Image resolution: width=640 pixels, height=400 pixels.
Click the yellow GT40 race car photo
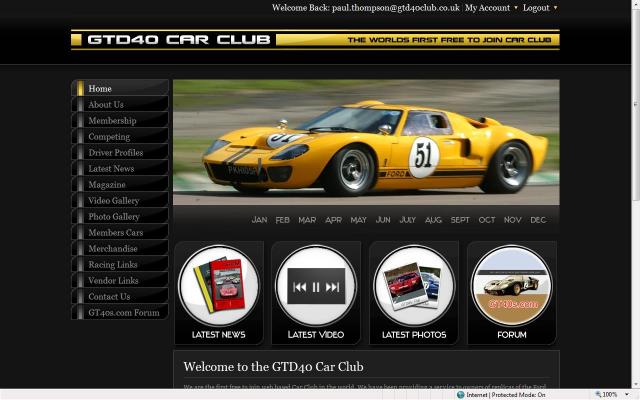pyautogui.click(x=366, y=142)
